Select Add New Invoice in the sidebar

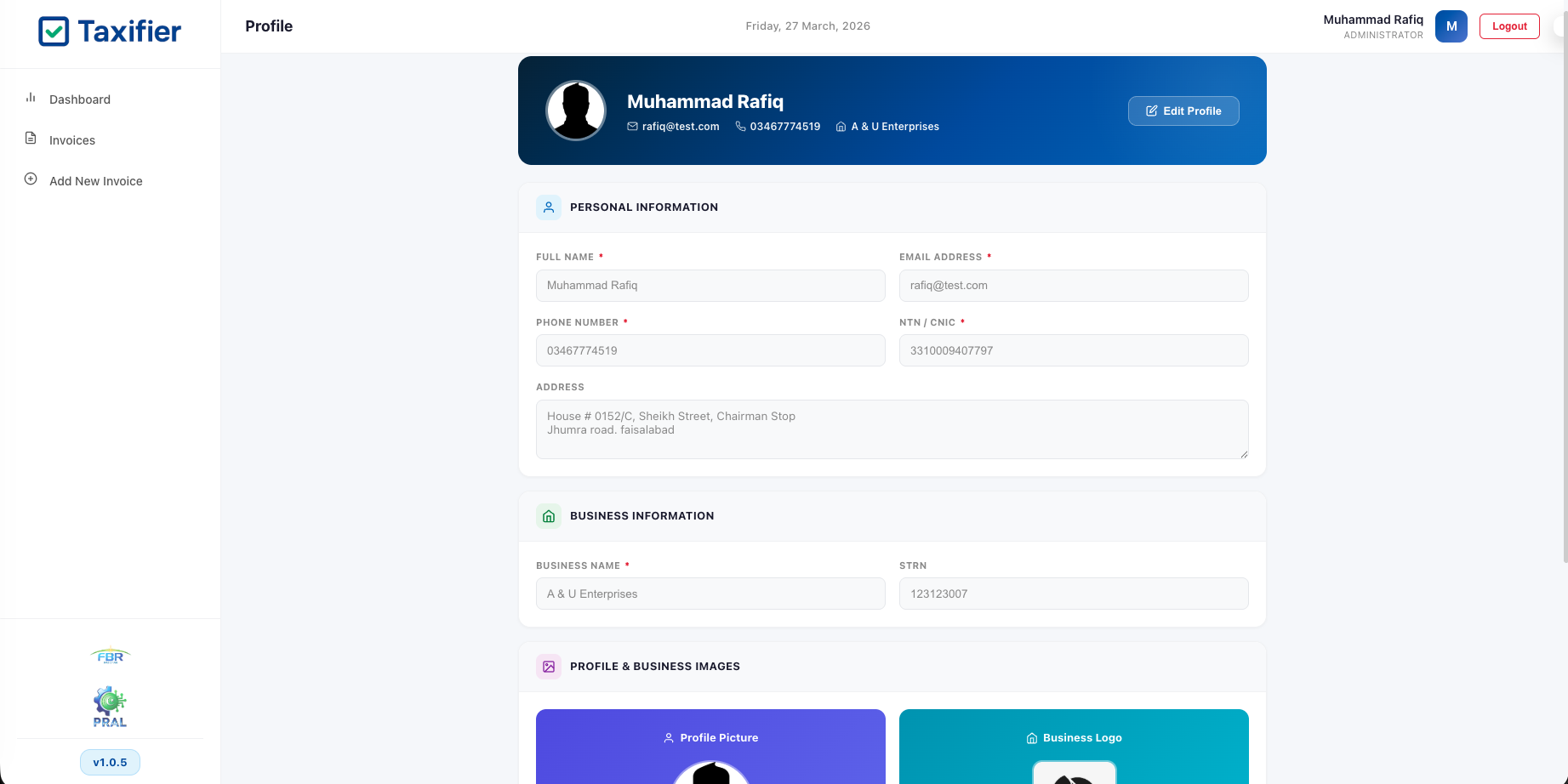click(95, 180)
